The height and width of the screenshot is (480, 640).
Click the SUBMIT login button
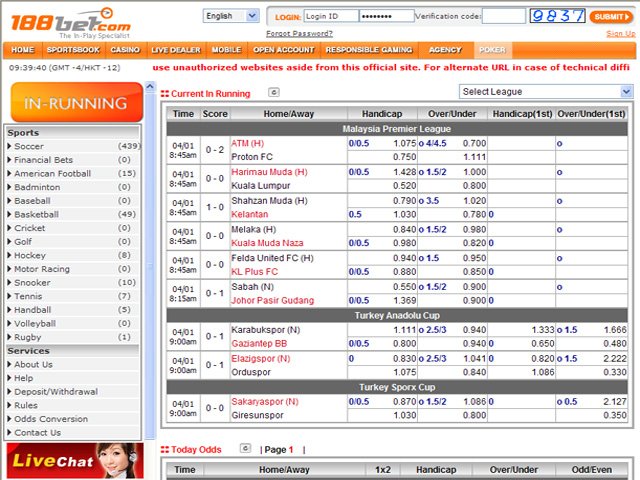[611, 16]
